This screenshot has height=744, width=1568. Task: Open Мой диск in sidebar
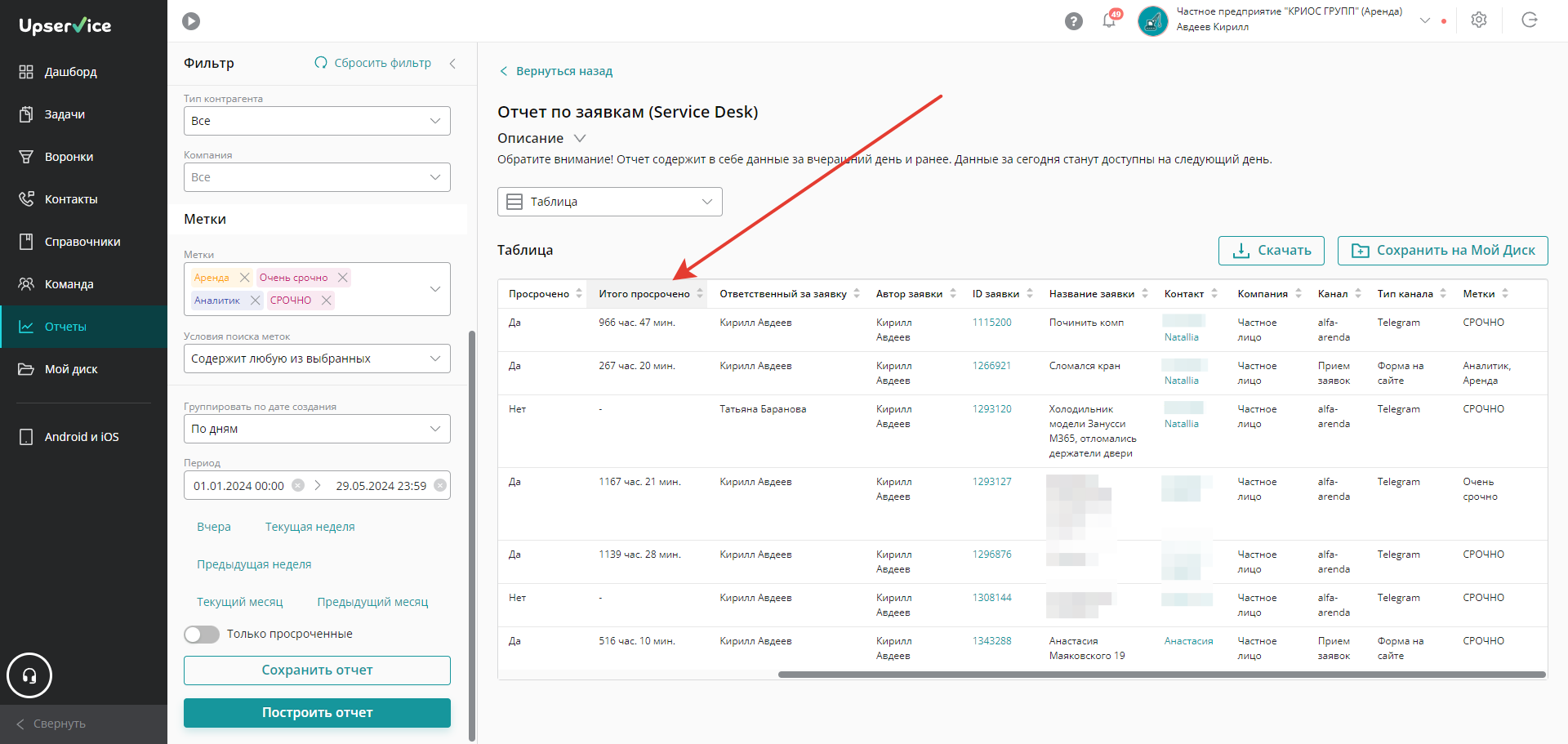83,369
